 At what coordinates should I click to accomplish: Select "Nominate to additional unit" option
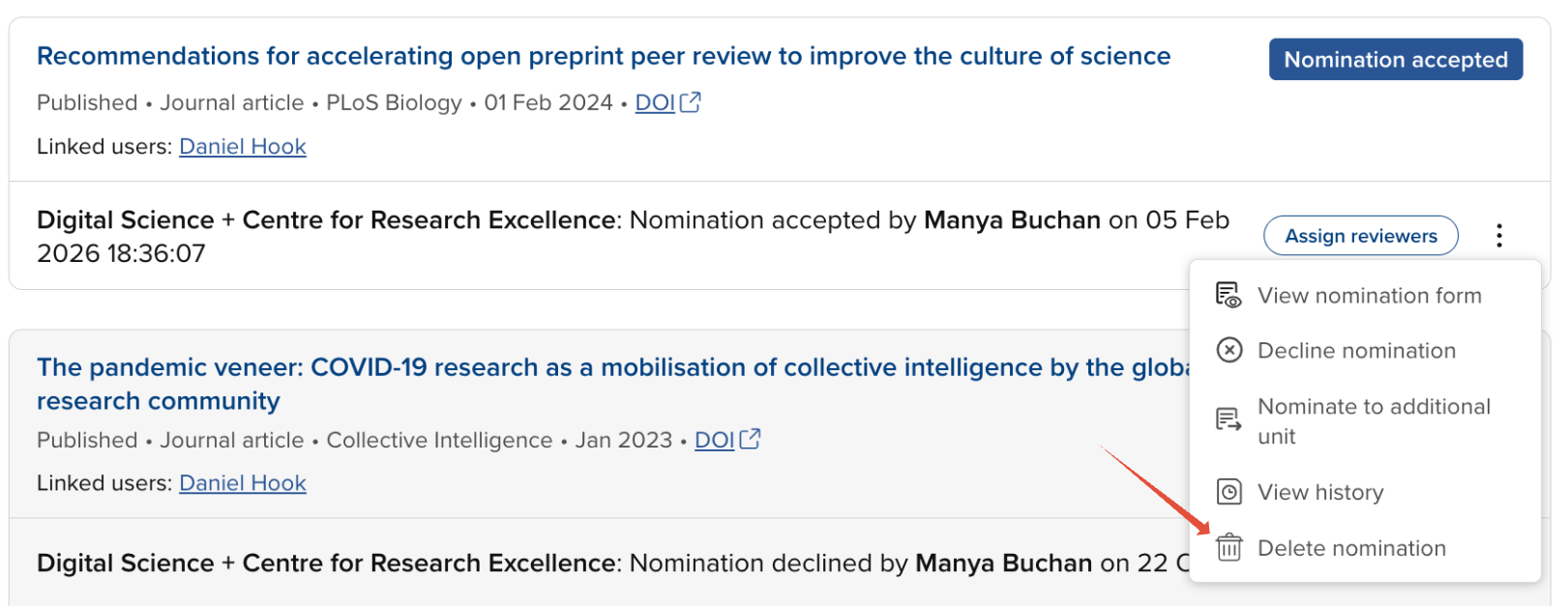click(x=1373, y=421)
